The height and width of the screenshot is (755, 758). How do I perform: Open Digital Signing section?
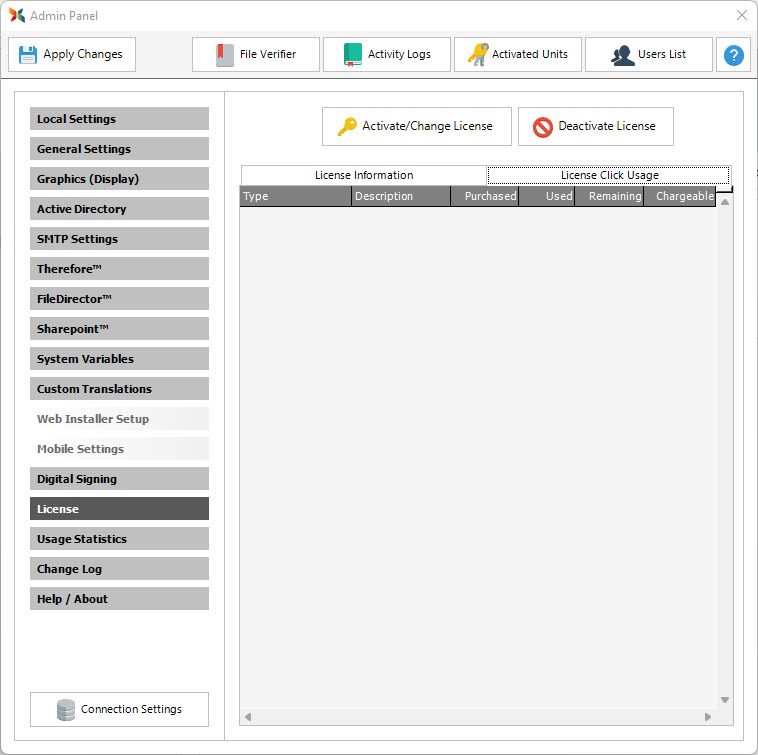point(119,479)
